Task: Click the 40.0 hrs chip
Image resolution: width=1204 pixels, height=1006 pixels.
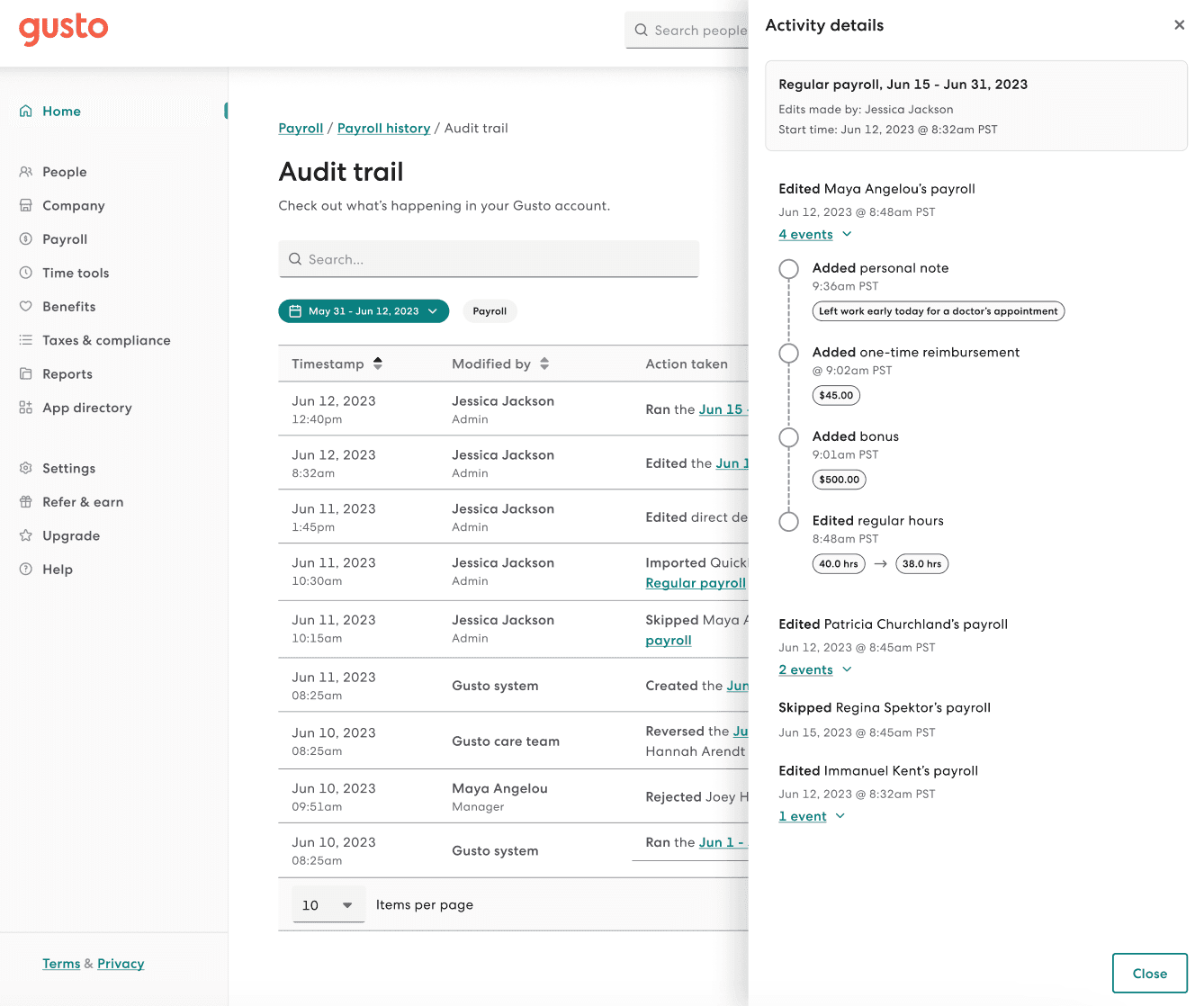Action: click(838, 564)
